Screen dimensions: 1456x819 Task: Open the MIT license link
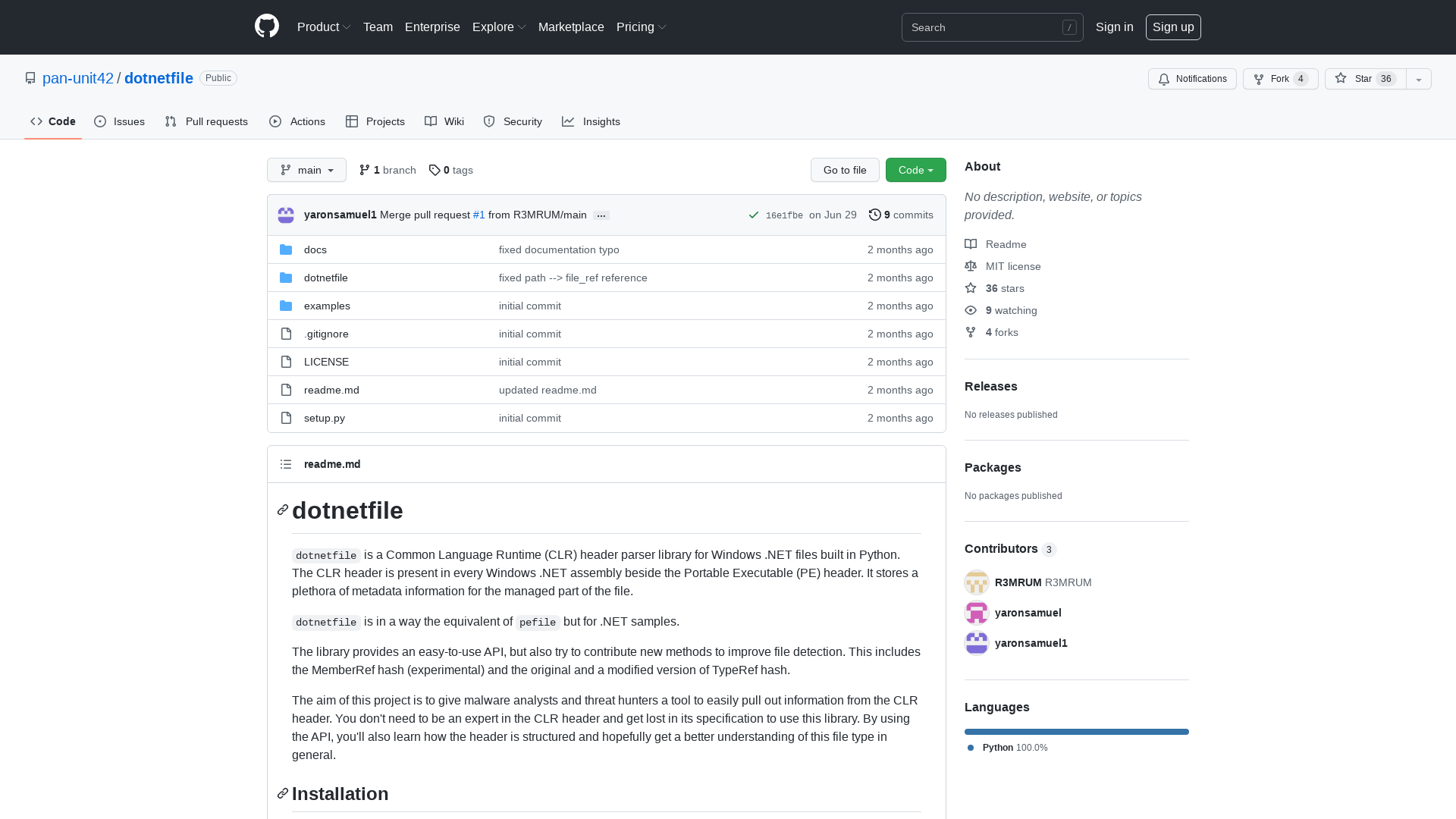pyautogui.click(x=1013, y=266)
